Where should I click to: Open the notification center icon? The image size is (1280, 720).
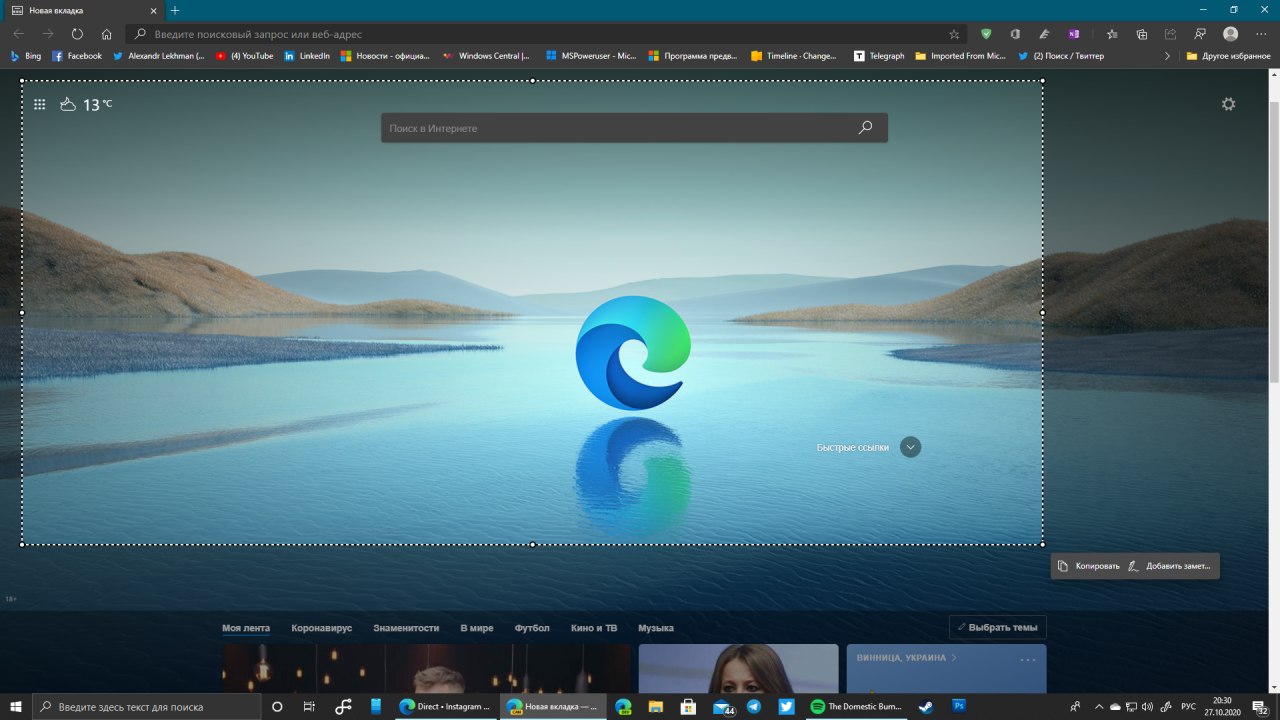(1259, 706)
